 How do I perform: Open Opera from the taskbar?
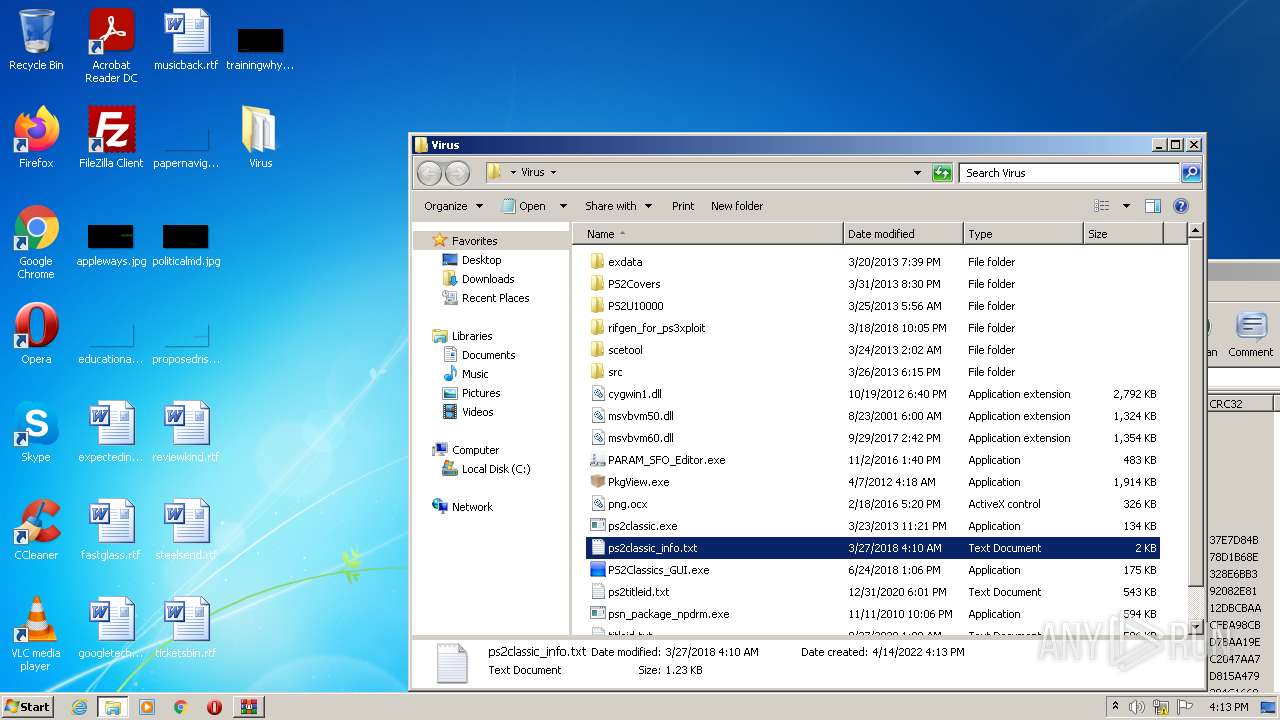pos(214,707)
